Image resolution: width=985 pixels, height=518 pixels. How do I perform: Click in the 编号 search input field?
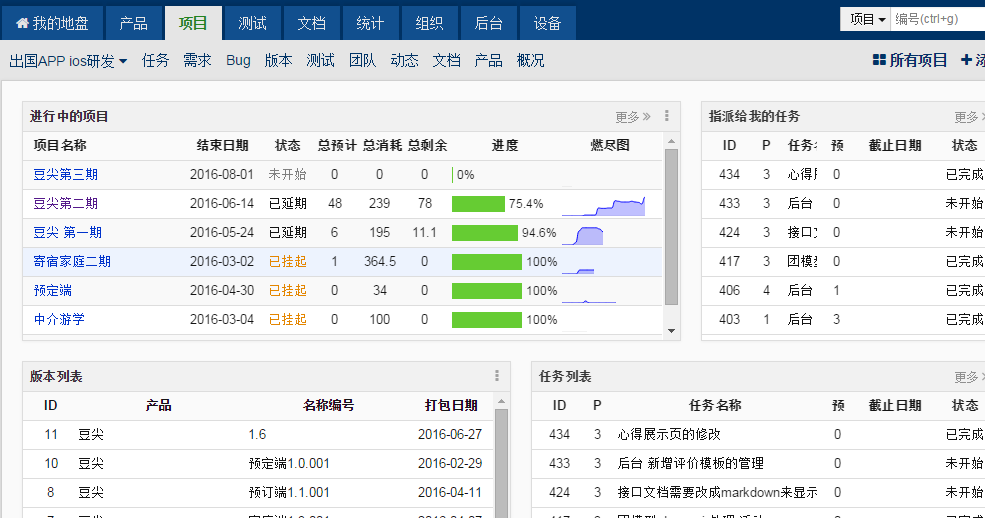(936, 19)
